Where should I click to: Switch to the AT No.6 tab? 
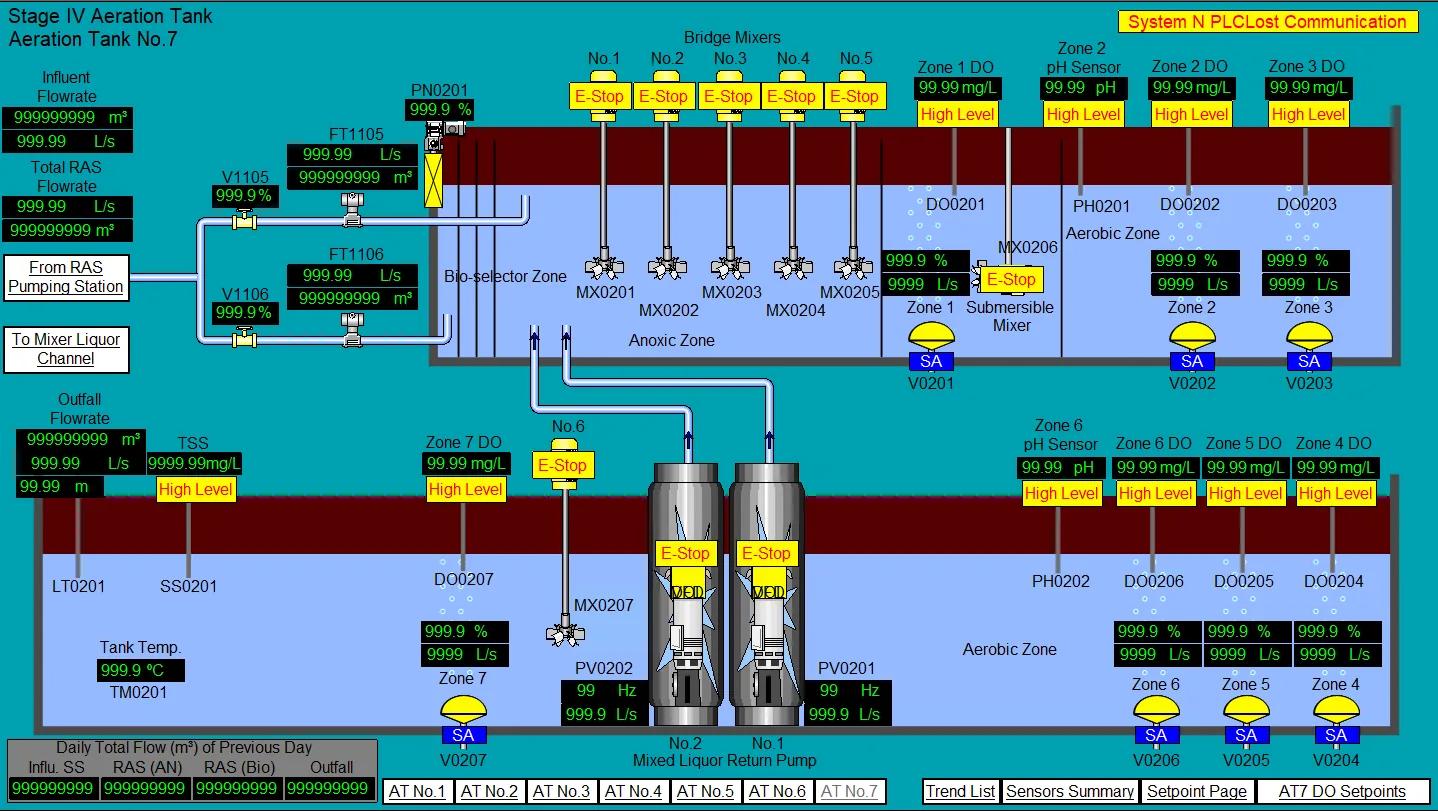778,792
